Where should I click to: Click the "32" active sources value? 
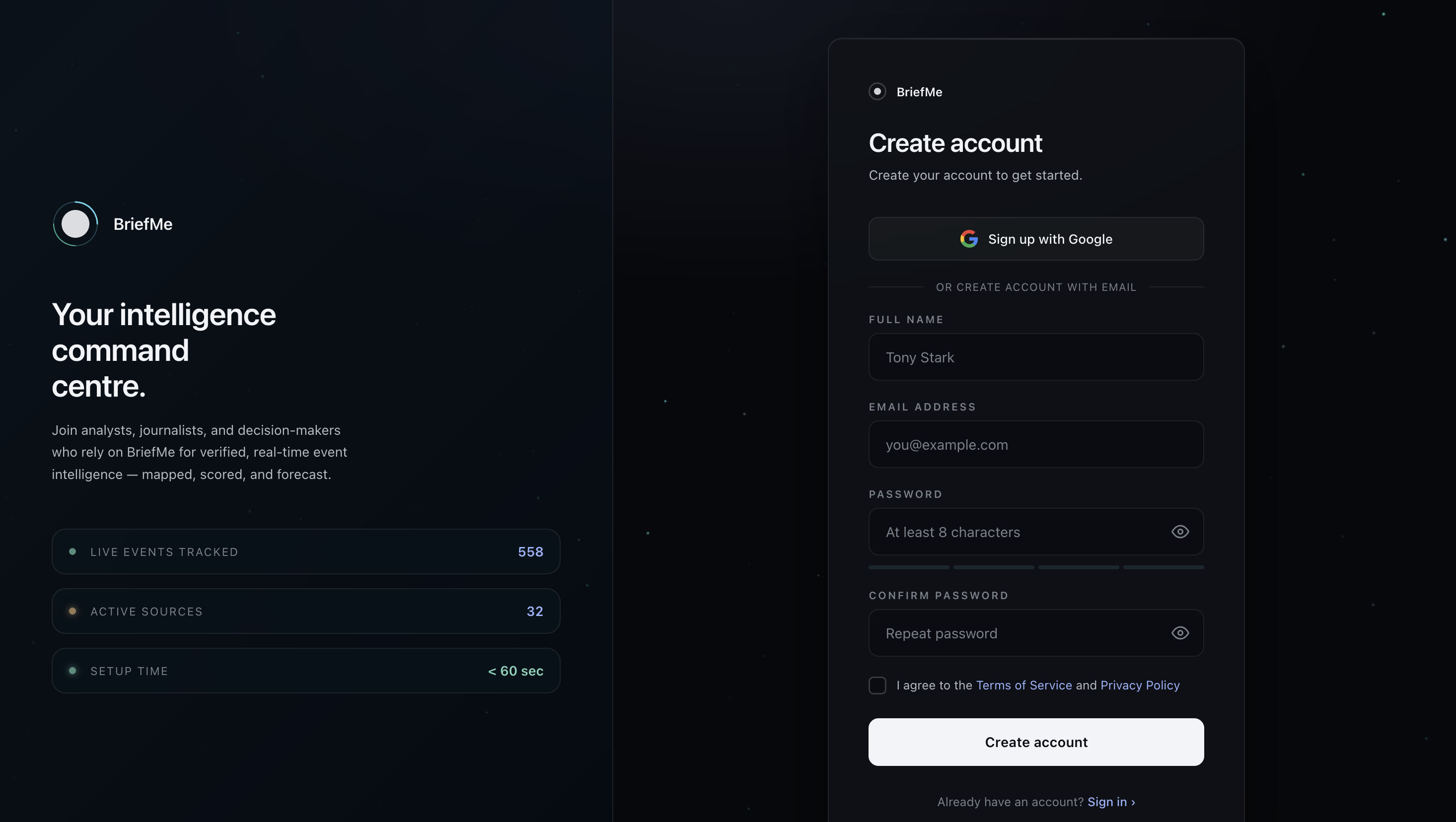pos(535,611)
